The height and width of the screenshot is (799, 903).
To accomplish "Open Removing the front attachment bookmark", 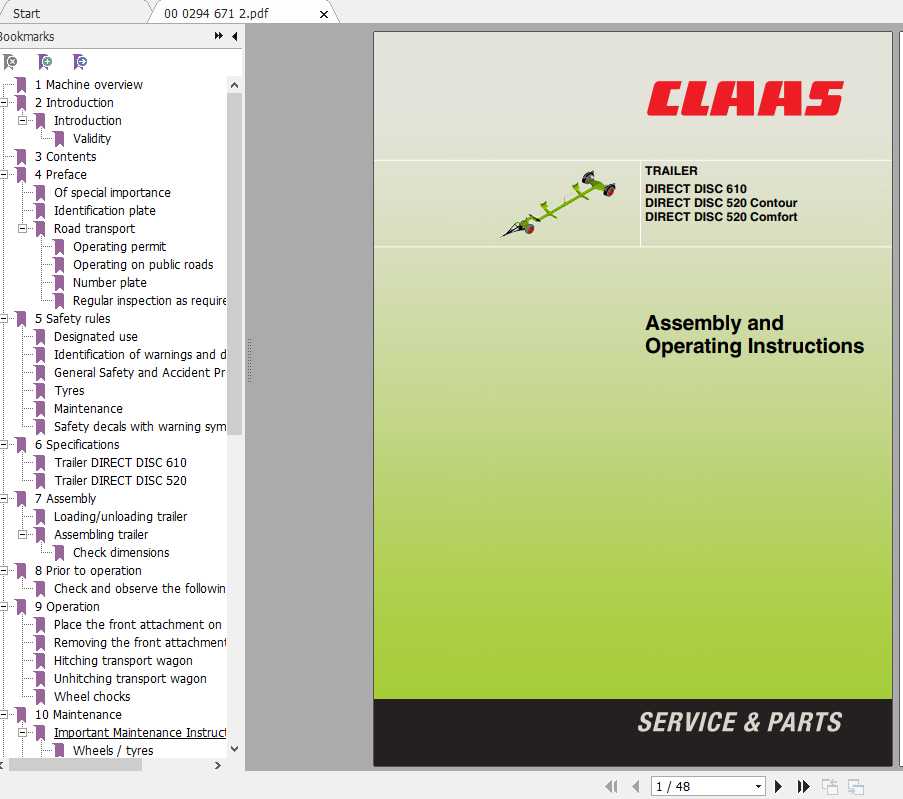I will tap(140, 643).
